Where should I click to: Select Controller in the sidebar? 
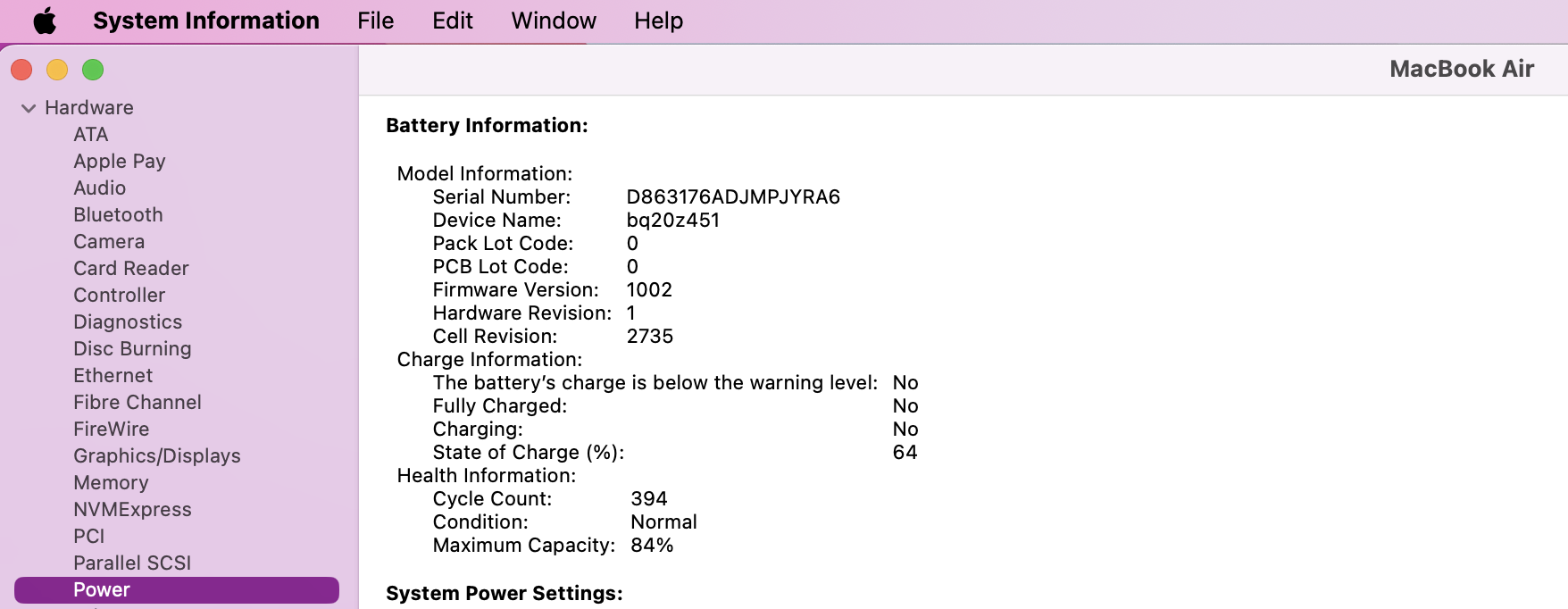pyautogui.click(x=120, y=295)
